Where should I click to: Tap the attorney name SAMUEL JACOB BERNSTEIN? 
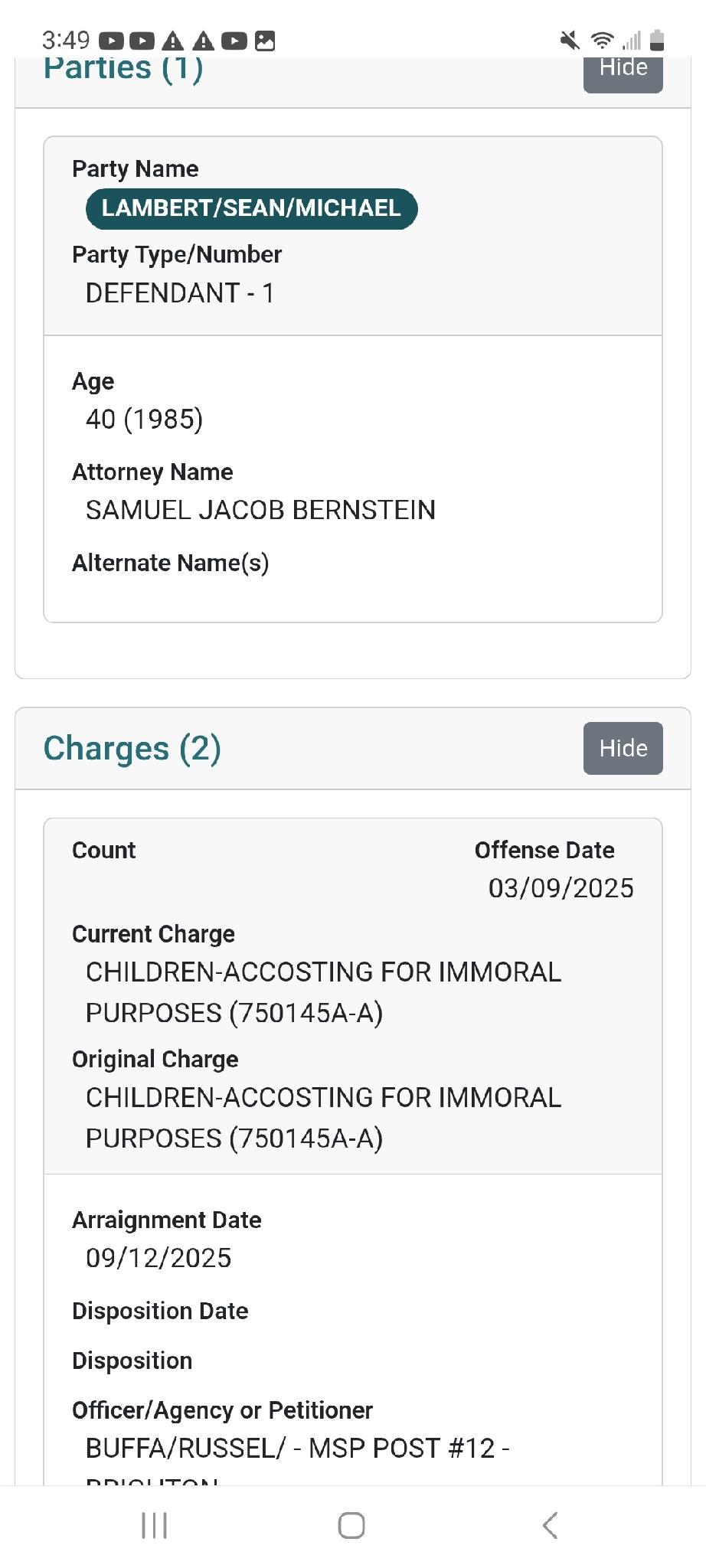click(260, 510)
